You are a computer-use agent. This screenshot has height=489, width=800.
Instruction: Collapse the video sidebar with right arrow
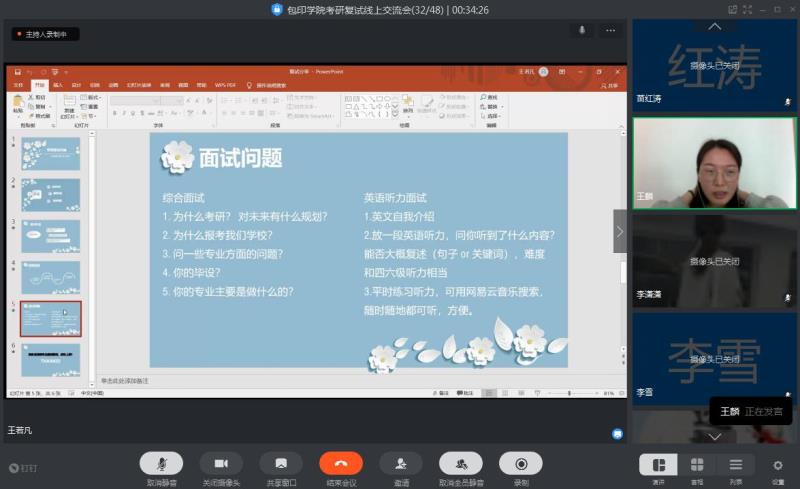point(619,231)
